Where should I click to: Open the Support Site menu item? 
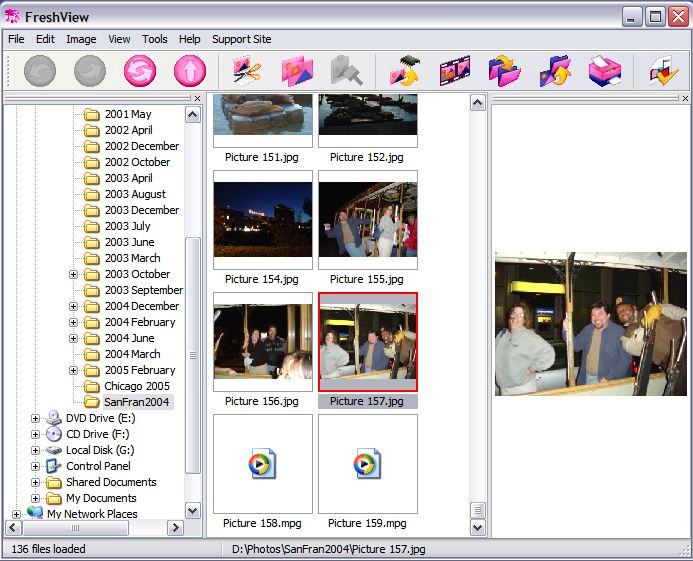point(241,39)
